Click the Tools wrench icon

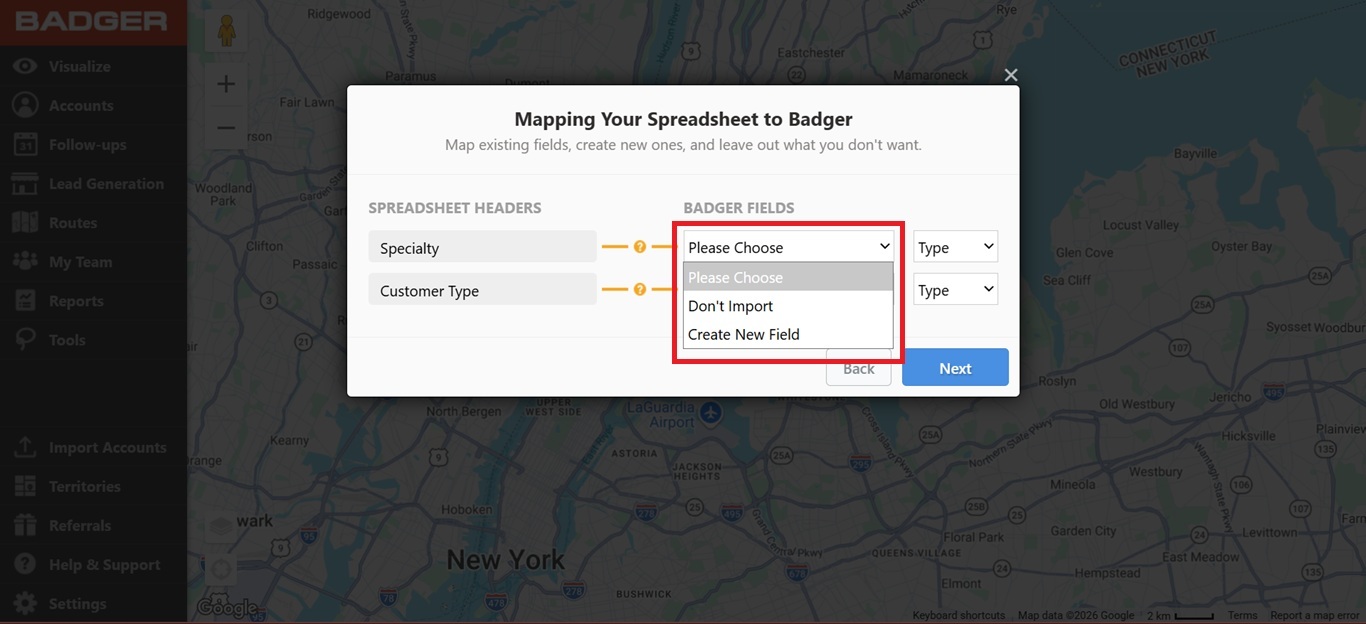25,340
